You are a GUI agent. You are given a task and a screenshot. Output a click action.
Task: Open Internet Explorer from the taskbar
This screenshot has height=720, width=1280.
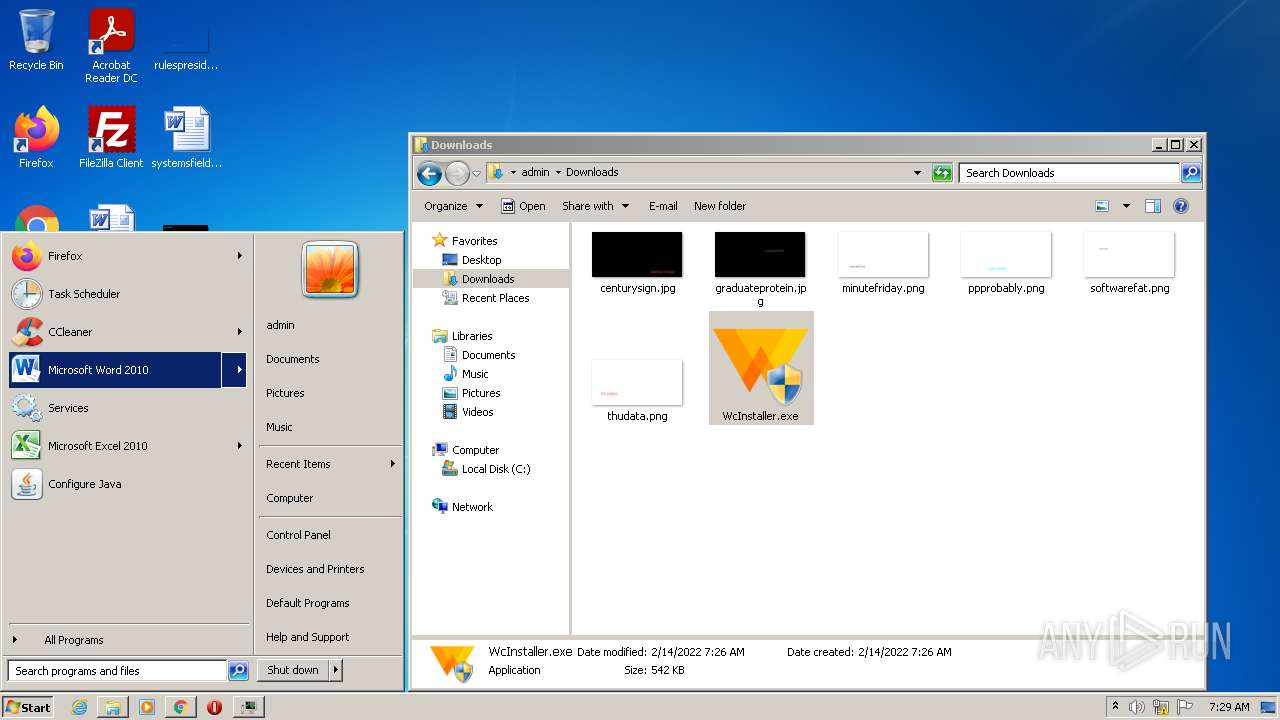coord(80,707)
